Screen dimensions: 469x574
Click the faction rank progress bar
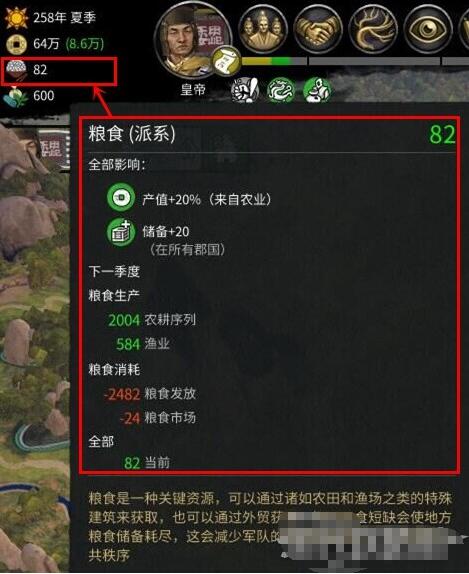click(x=274, y=61)
